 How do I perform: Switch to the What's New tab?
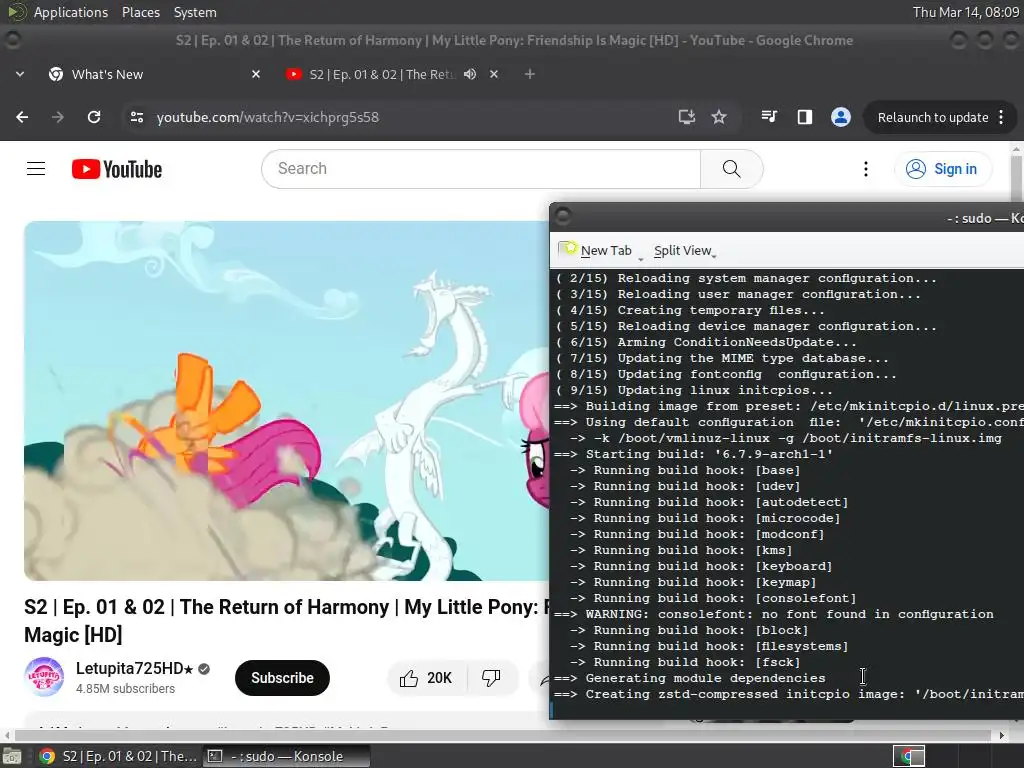click(155, 74)
